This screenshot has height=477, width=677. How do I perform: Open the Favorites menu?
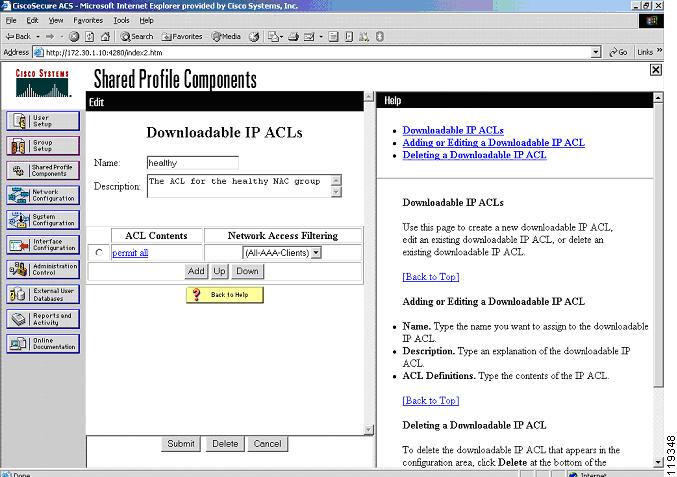coord(88,20)
